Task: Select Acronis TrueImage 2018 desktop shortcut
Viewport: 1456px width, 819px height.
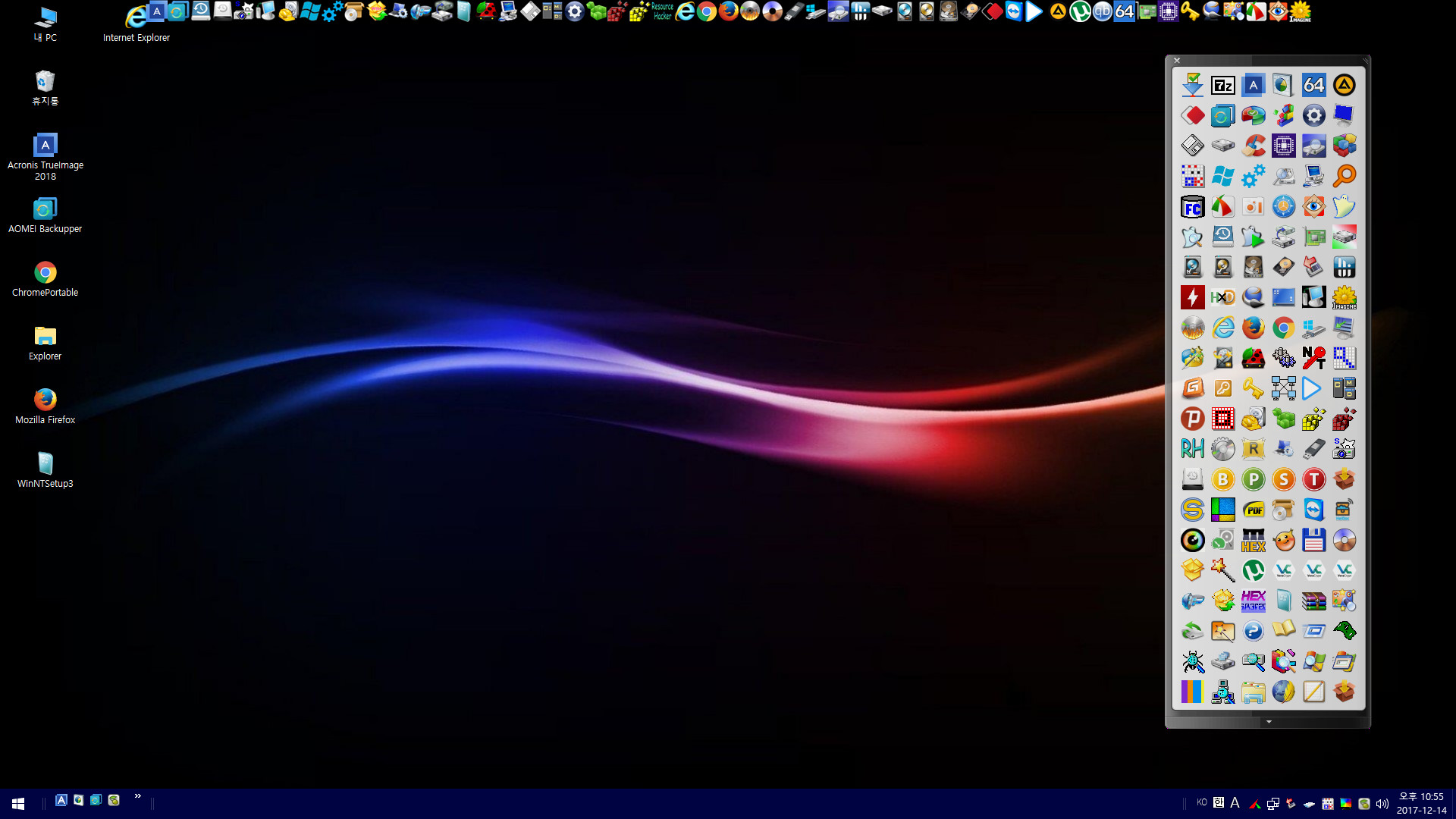Action: (45, 157)
